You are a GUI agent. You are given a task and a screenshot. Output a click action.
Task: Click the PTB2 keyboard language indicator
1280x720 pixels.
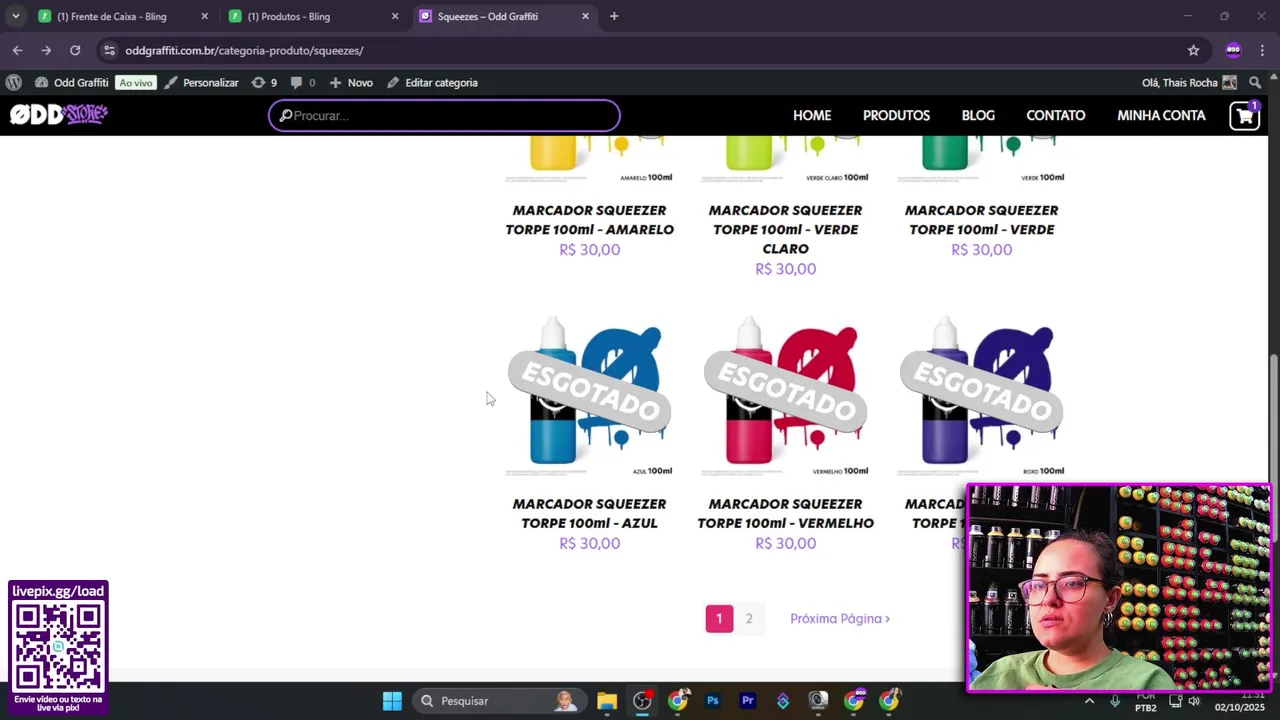(x=1146, y=708)
